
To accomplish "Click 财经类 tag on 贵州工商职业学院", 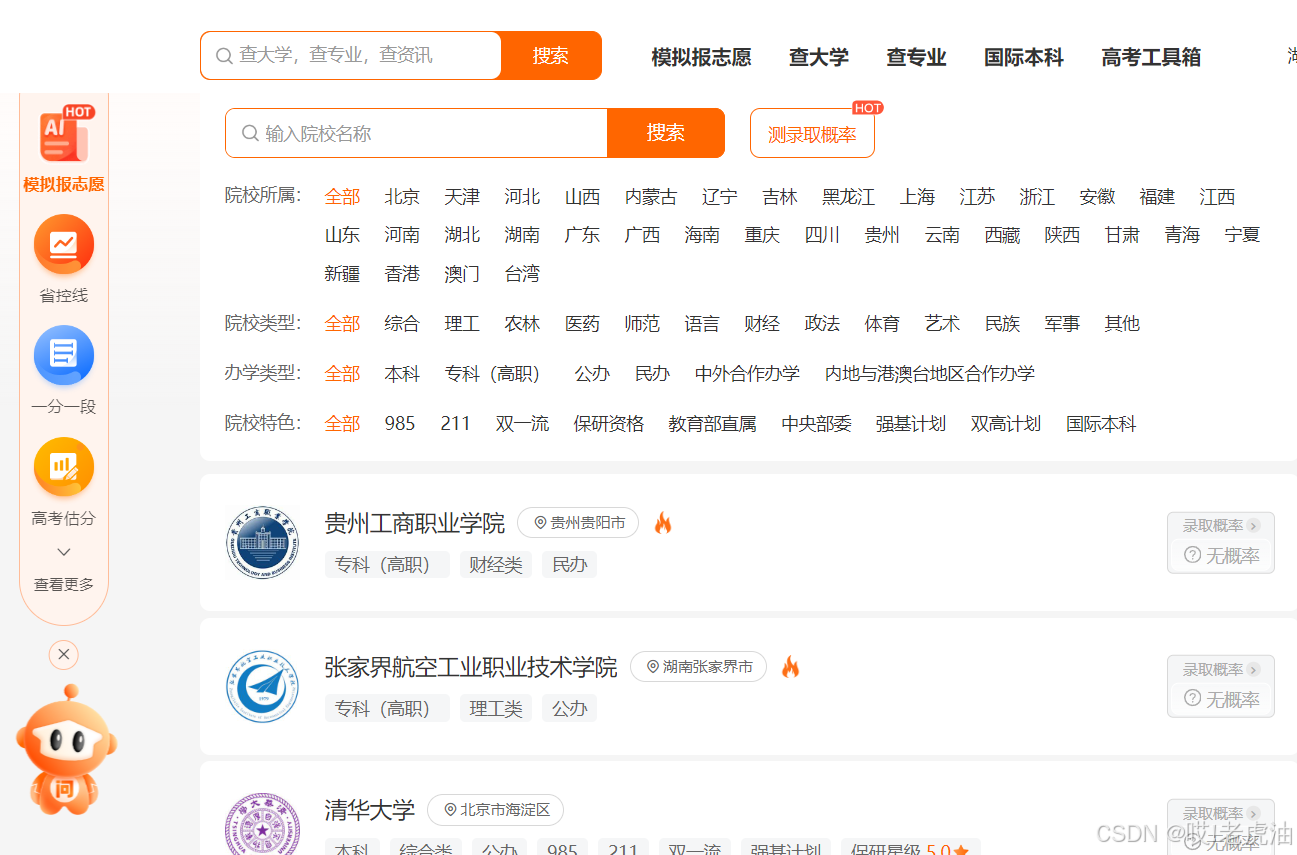I will [x=496, y=565].
